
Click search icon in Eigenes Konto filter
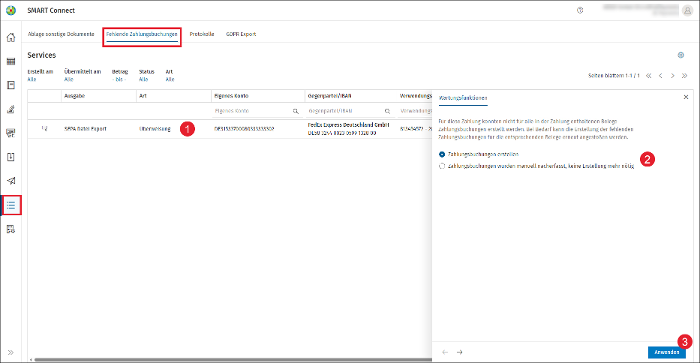point(296,111)
